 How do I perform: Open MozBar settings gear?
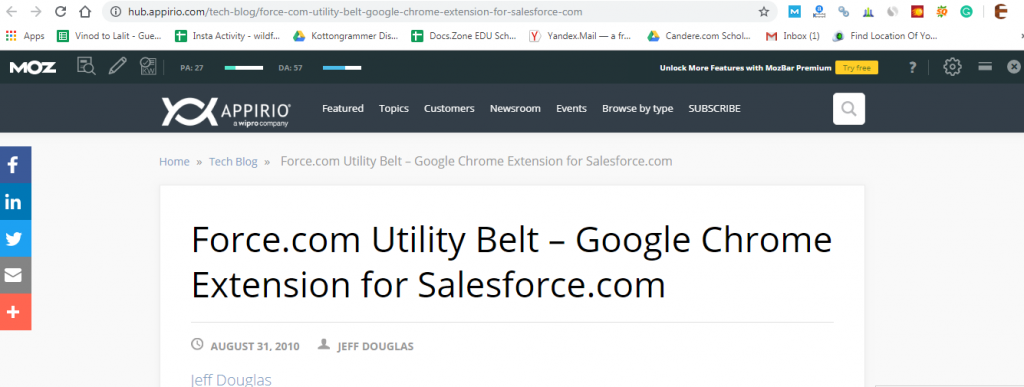[952, 67]
